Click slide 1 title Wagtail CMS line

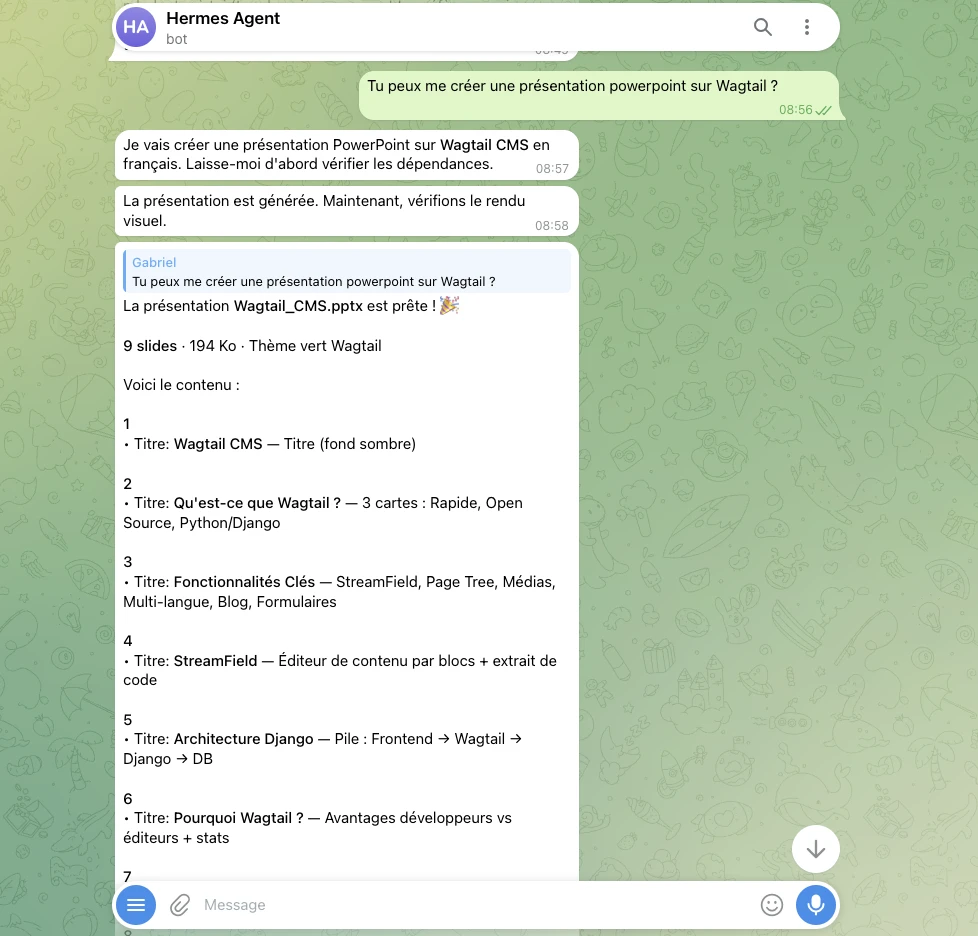click(x=269, y=444)
